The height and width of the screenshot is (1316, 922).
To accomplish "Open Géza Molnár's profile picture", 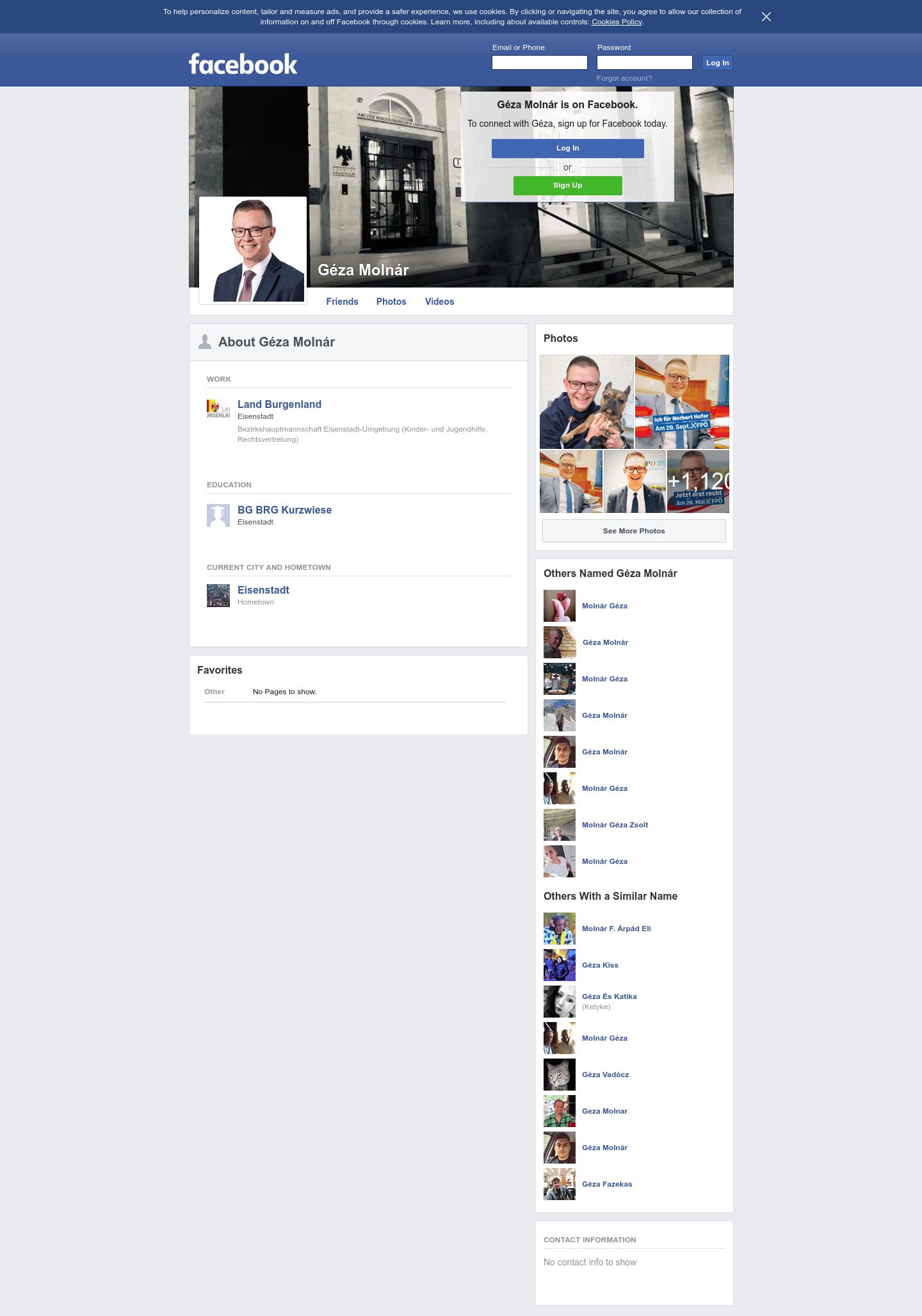I will 253,250.
